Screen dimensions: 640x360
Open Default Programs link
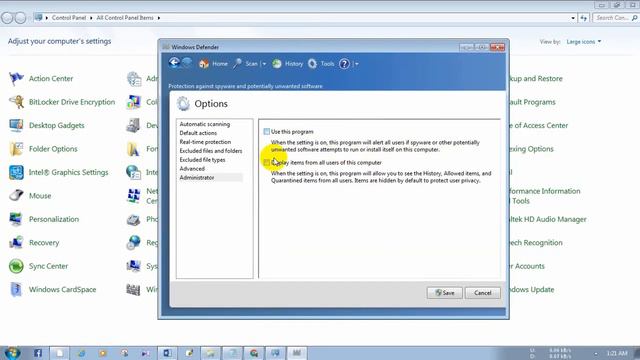click(533, 102)
